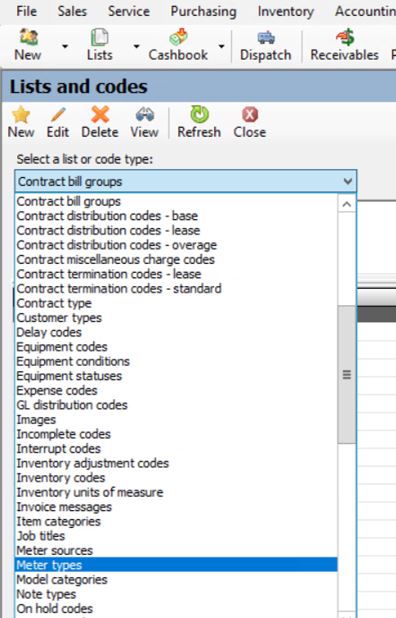Select Contract type in the list

click(x=176, y=303)
